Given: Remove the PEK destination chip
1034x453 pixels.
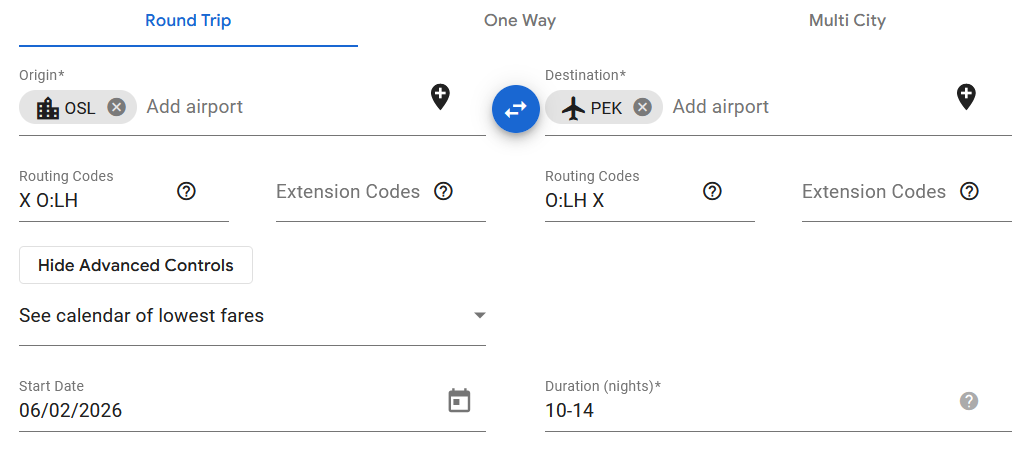Looking at the screenshot, I should click(642, 107).
